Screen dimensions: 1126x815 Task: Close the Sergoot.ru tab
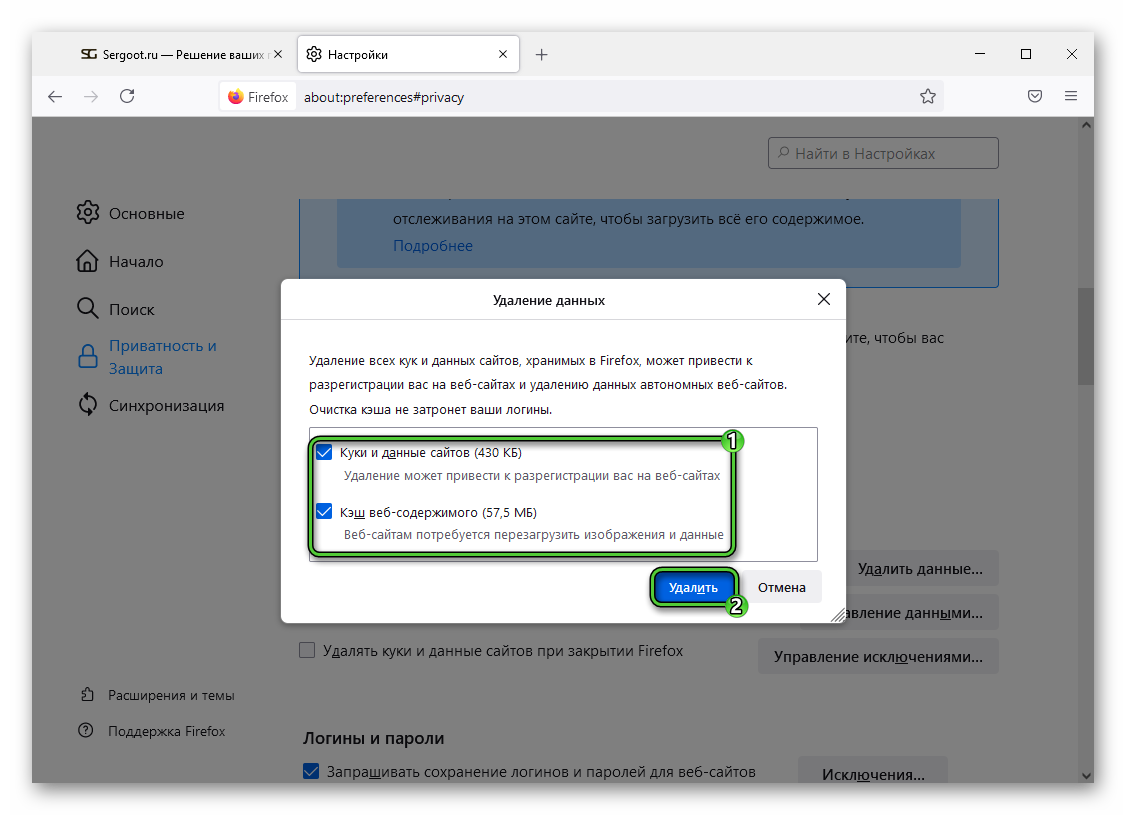(x=277, y=55)
